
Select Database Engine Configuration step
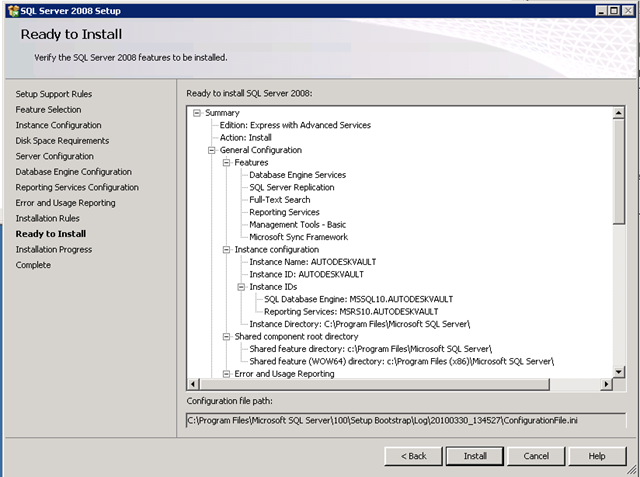(x=73, y=171)
